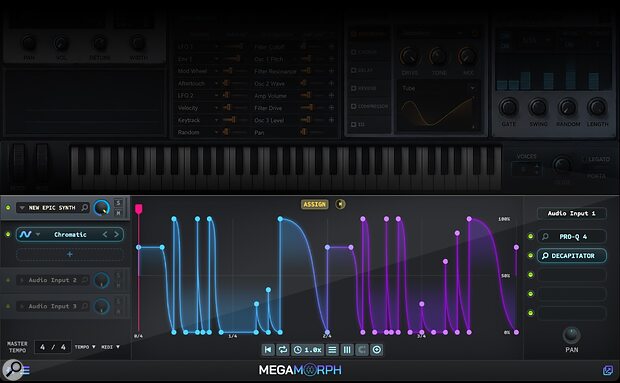
Task: Click the speaker icon beside ASSIGN
Action: (x=340, y=204)
